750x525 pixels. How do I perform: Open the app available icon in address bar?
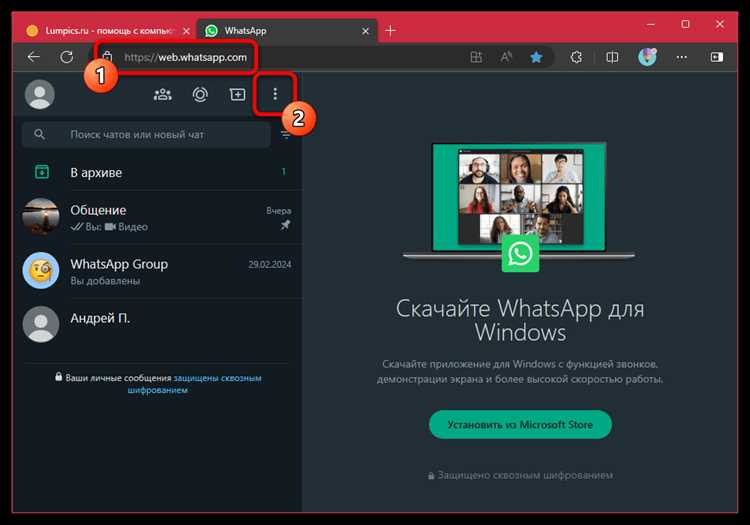tap(476, 57)
